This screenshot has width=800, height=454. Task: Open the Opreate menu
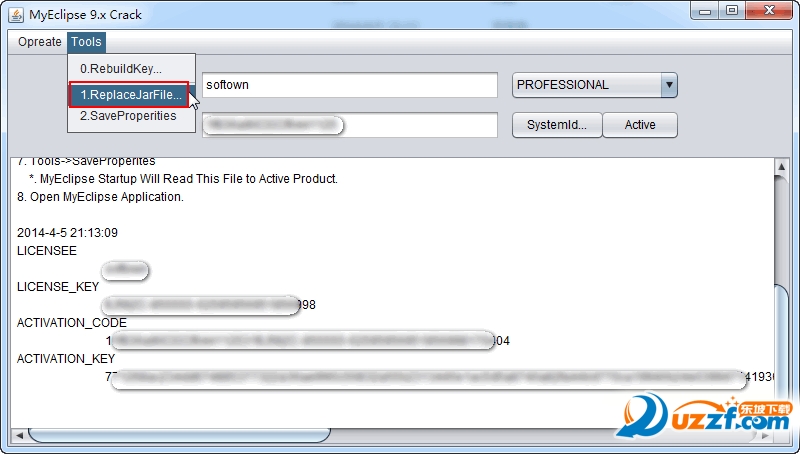point(39,42)
